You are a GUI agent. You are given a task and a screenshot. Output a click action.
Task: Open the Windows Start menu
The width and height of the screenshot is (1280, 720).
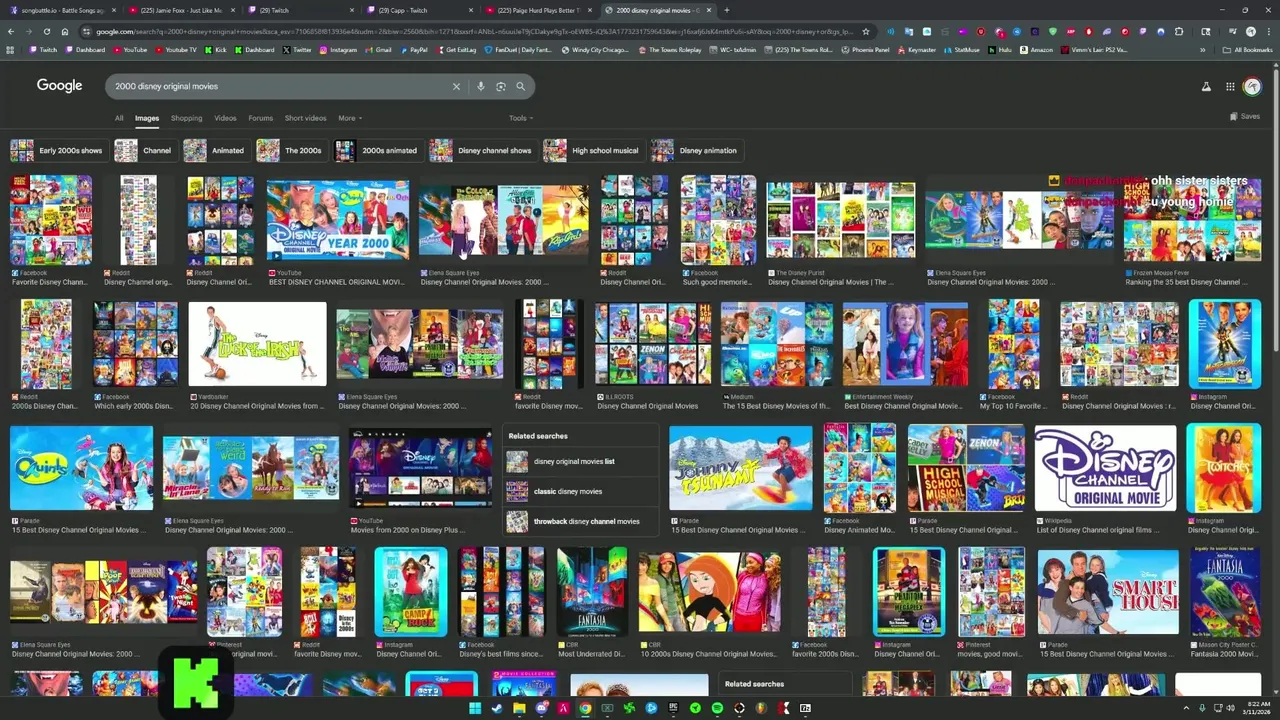475,708
